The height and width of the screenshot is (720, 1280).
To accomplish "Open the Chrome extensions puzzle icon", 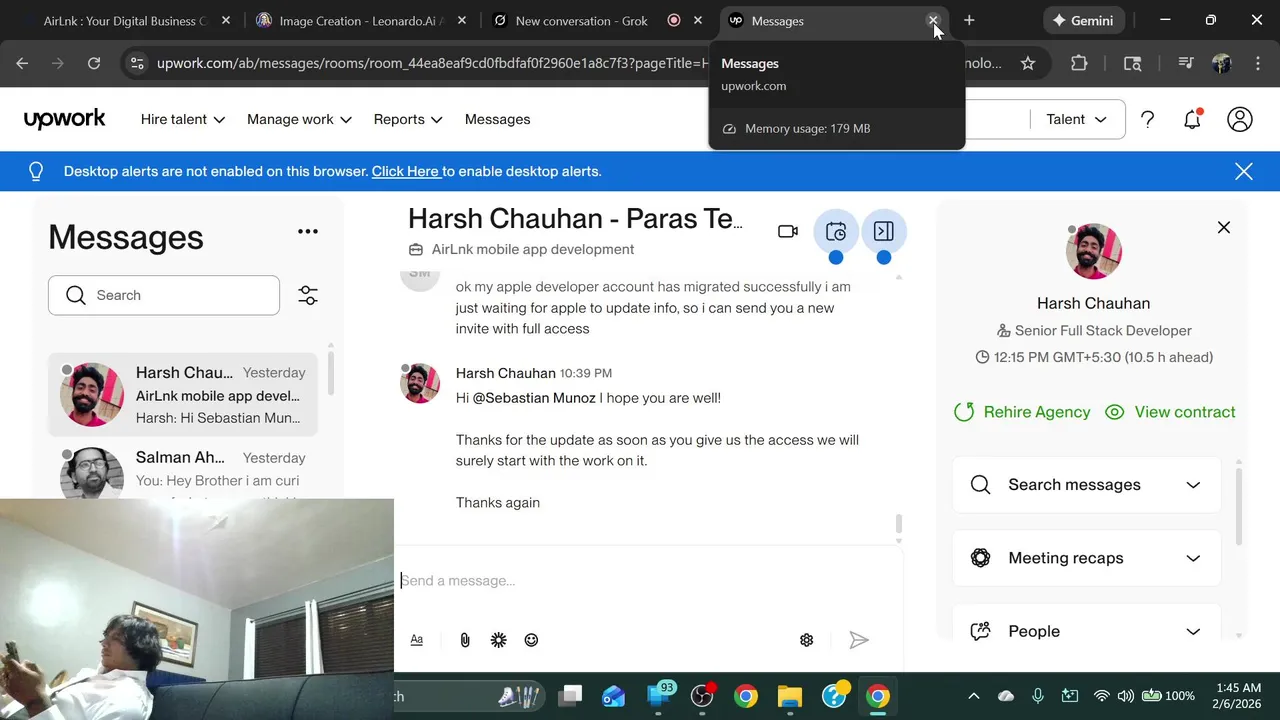I will point(1079,63).
